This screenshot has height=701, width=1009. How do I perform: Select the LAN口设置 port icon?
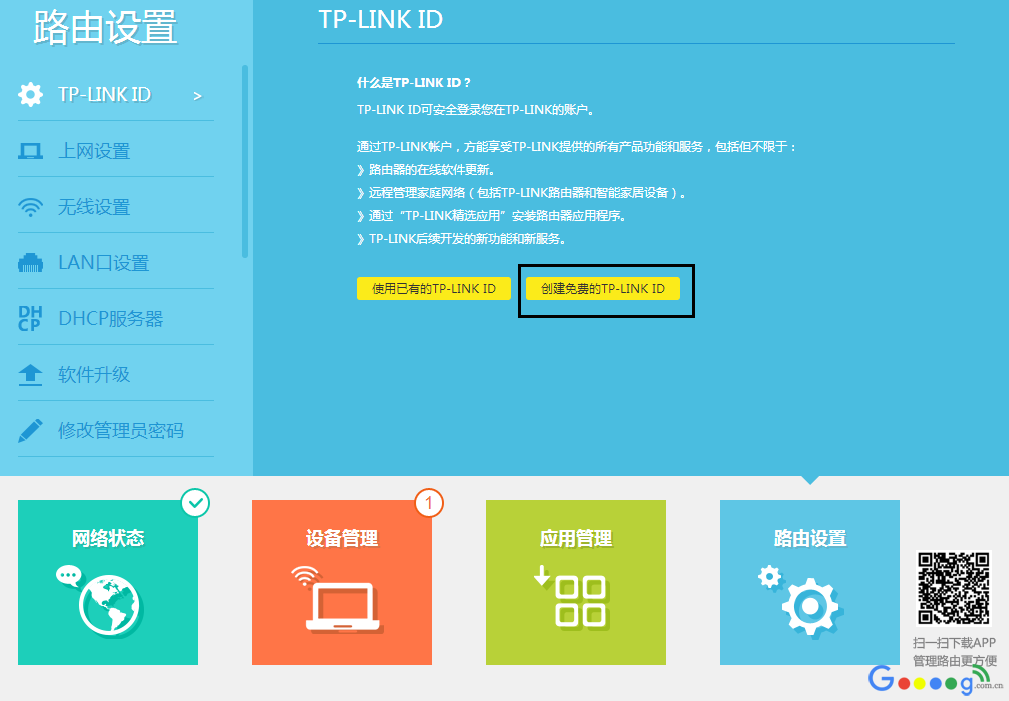[x=31, y=261]
